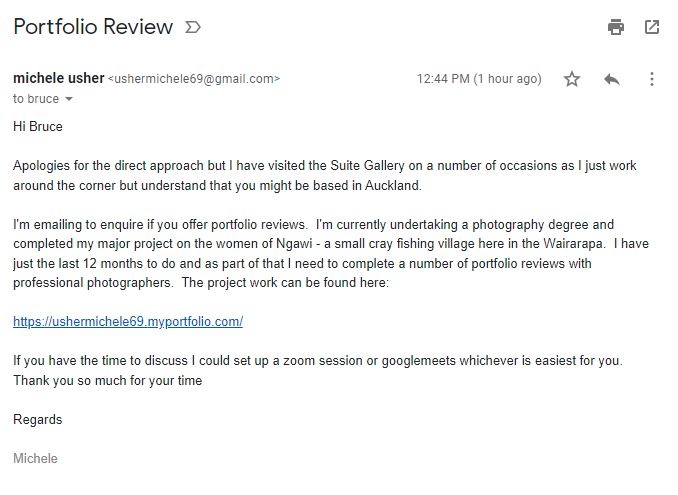This screenshot has height=495, width=678.
Task: Open the three-dot More options menu
Action: coord(652,79)
